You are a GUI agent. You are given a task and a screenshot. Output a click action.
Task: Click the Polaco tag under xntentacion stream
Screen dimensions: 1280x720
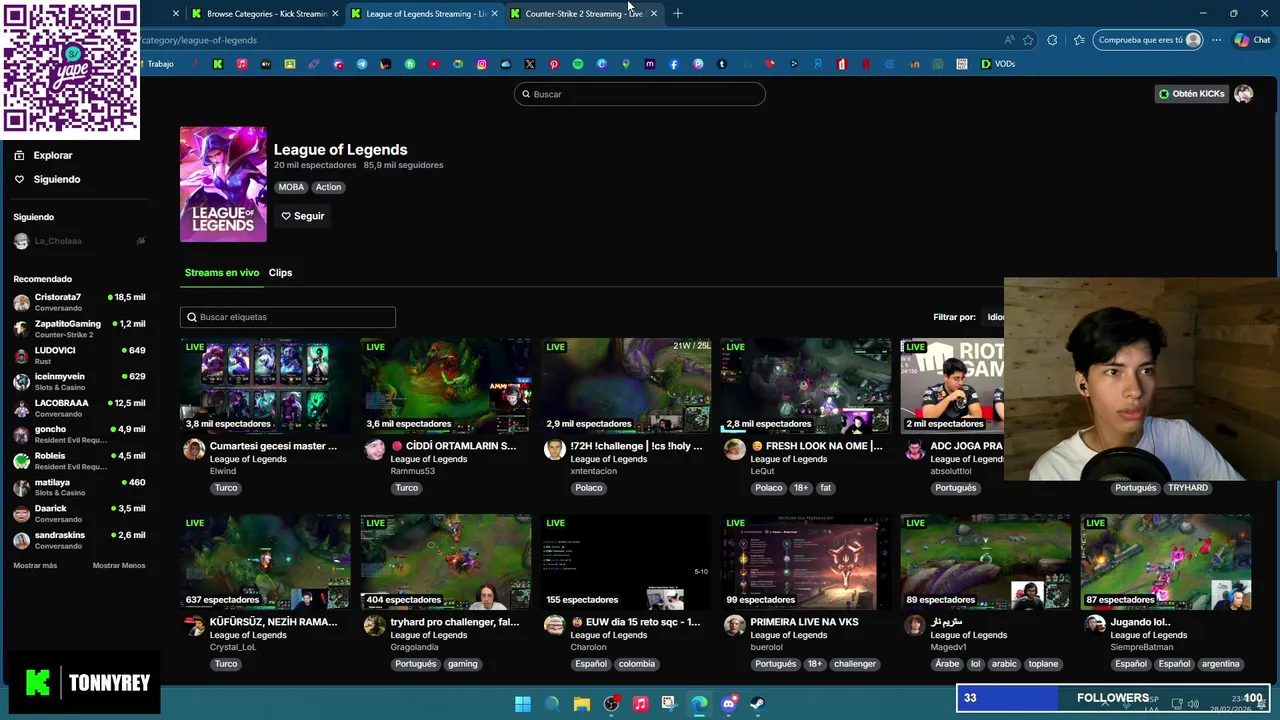(x=588, y=488)
